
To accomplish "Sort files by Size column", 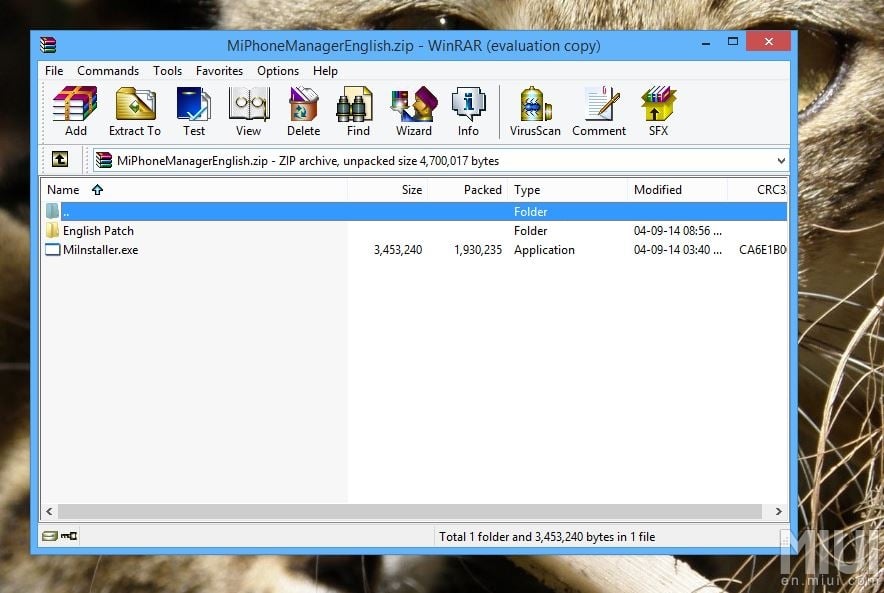I will [x=388, y=190].
